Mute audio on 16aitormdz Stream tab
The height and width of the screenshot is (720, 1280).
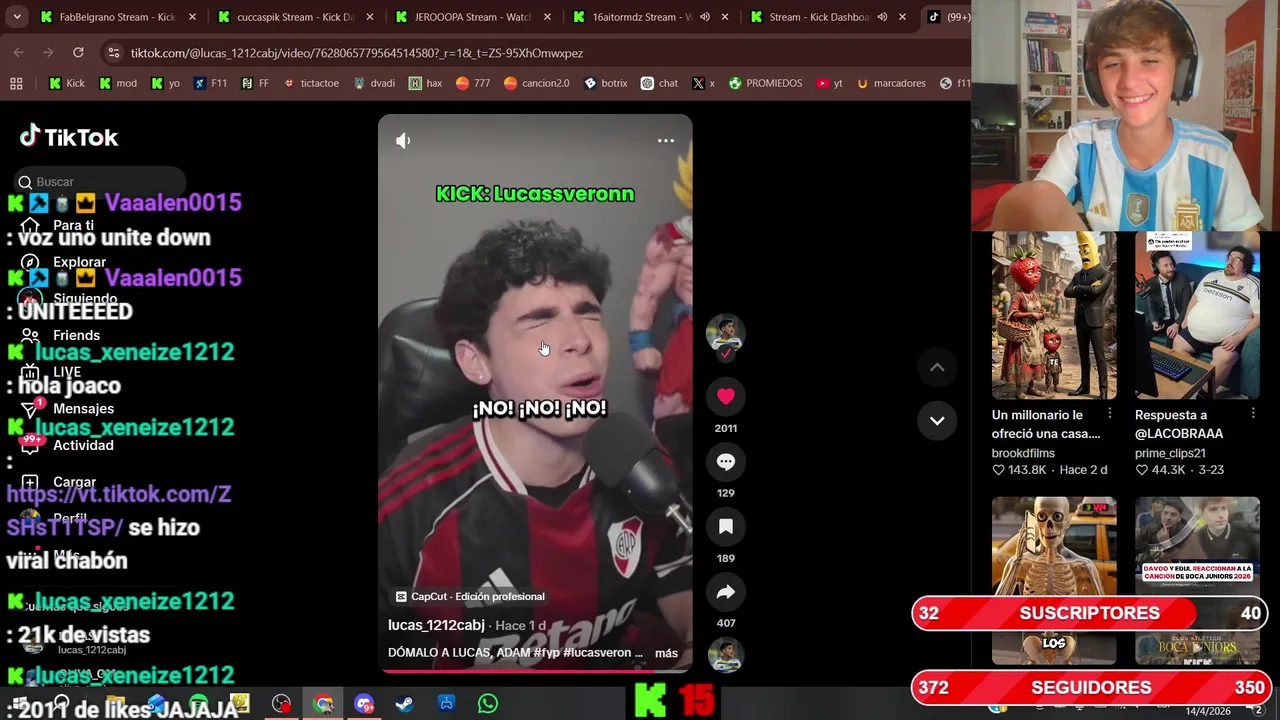(705, 17)
